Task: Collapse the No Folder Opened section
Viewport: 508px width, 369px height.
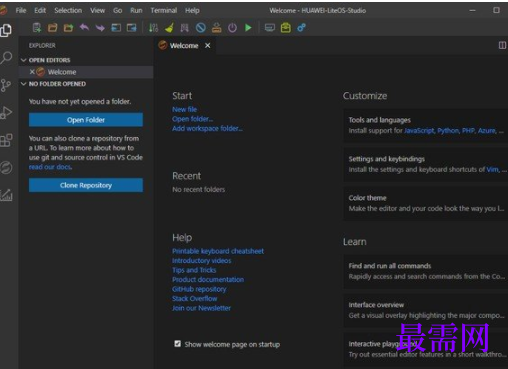Action: pyautogui.click(x=53, y=84)
